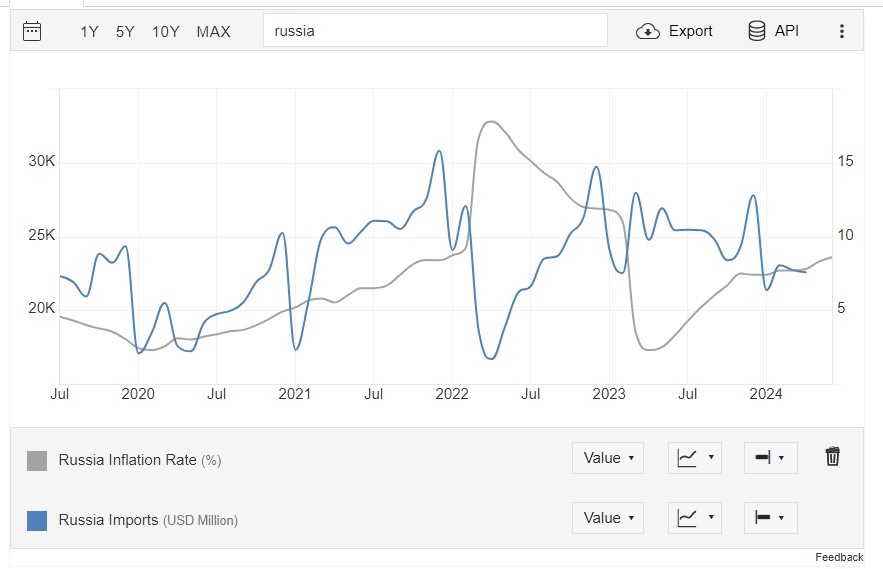
Task: Open chart type dropdown for Inflation Rate
Action: 695,458
